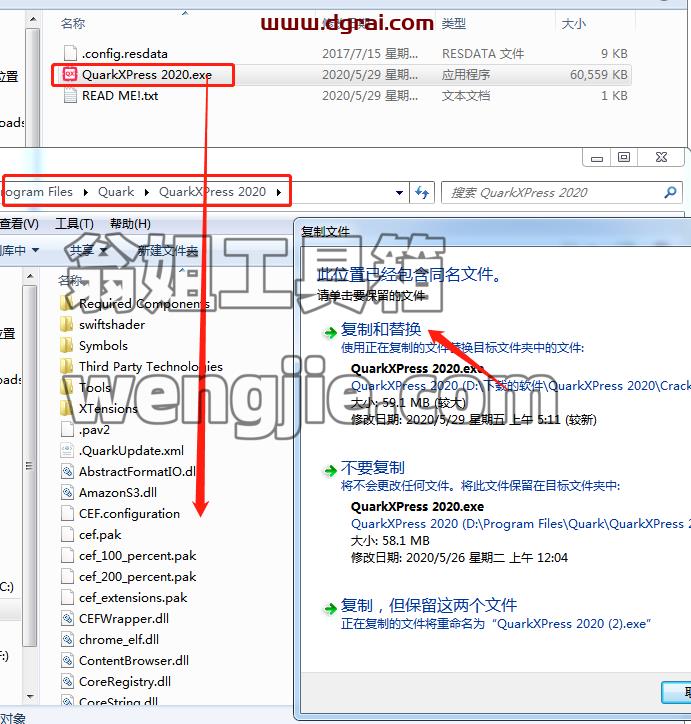The width and height of the screenshot is (691, 724).
Task: Select the Third Party Technologies folder
Action: tap(142, 367)
